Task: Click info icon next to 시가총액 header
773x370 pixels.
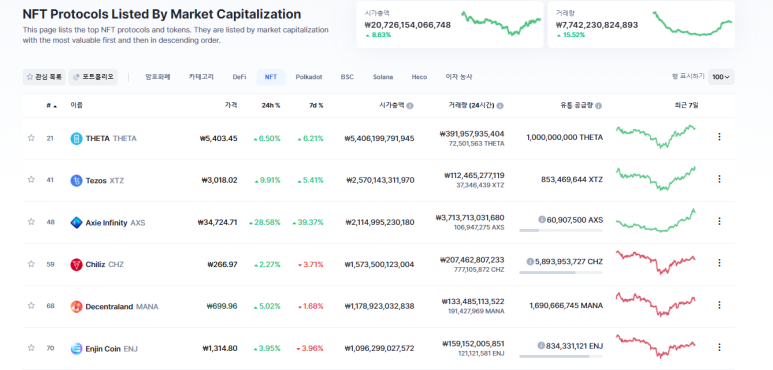Action: tap(410, 105)
